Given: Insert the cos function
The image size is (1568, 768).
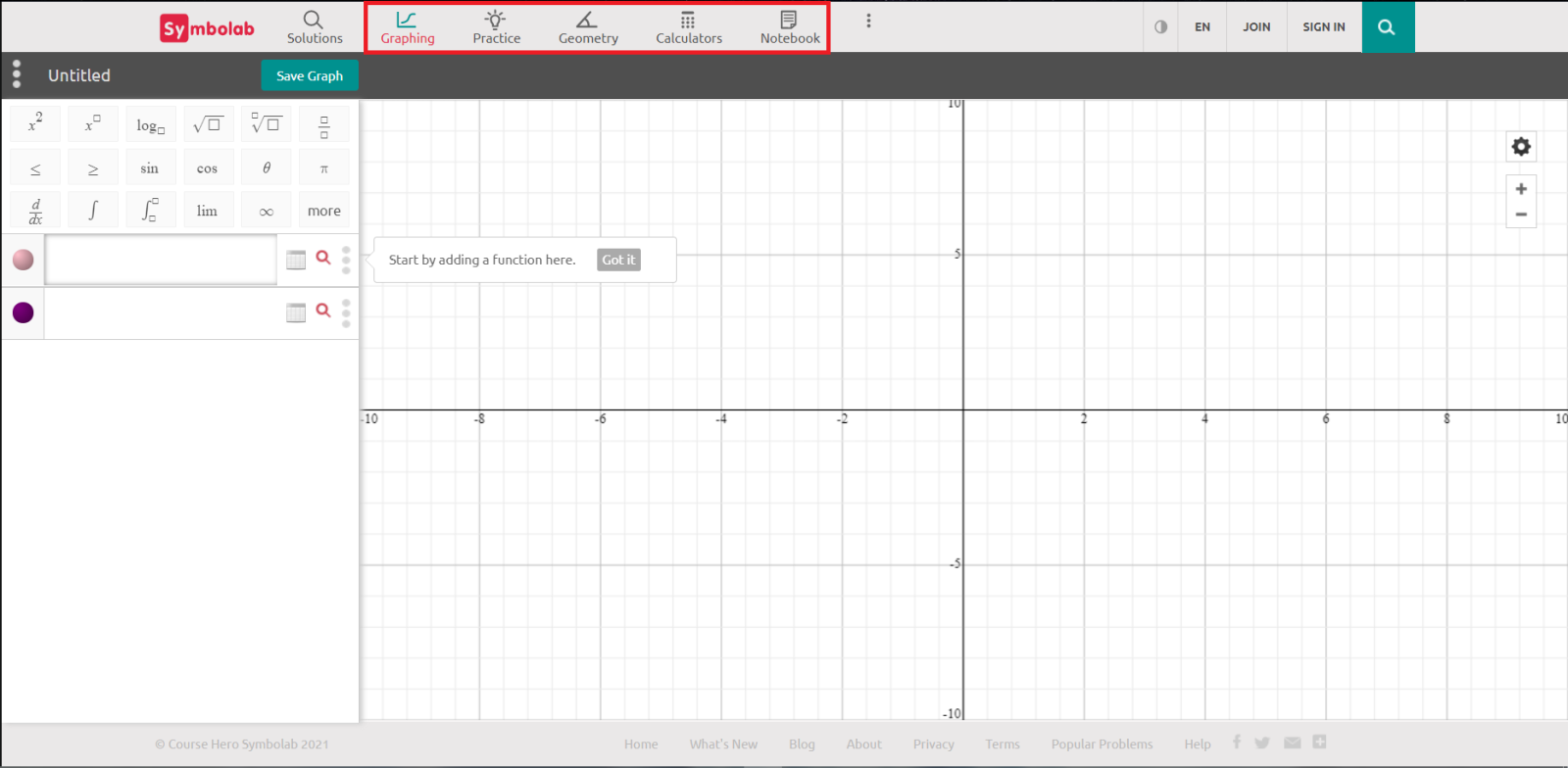Looking at the screenshot, I should click(209, 168).
